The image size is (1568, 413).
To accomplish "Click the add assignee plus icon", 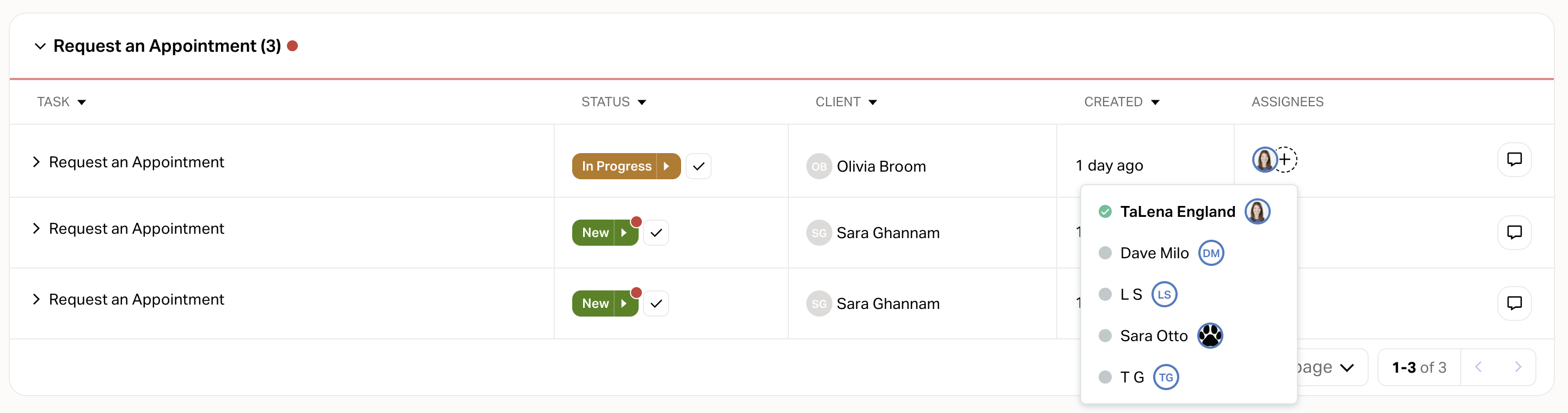I will 1285,160.
